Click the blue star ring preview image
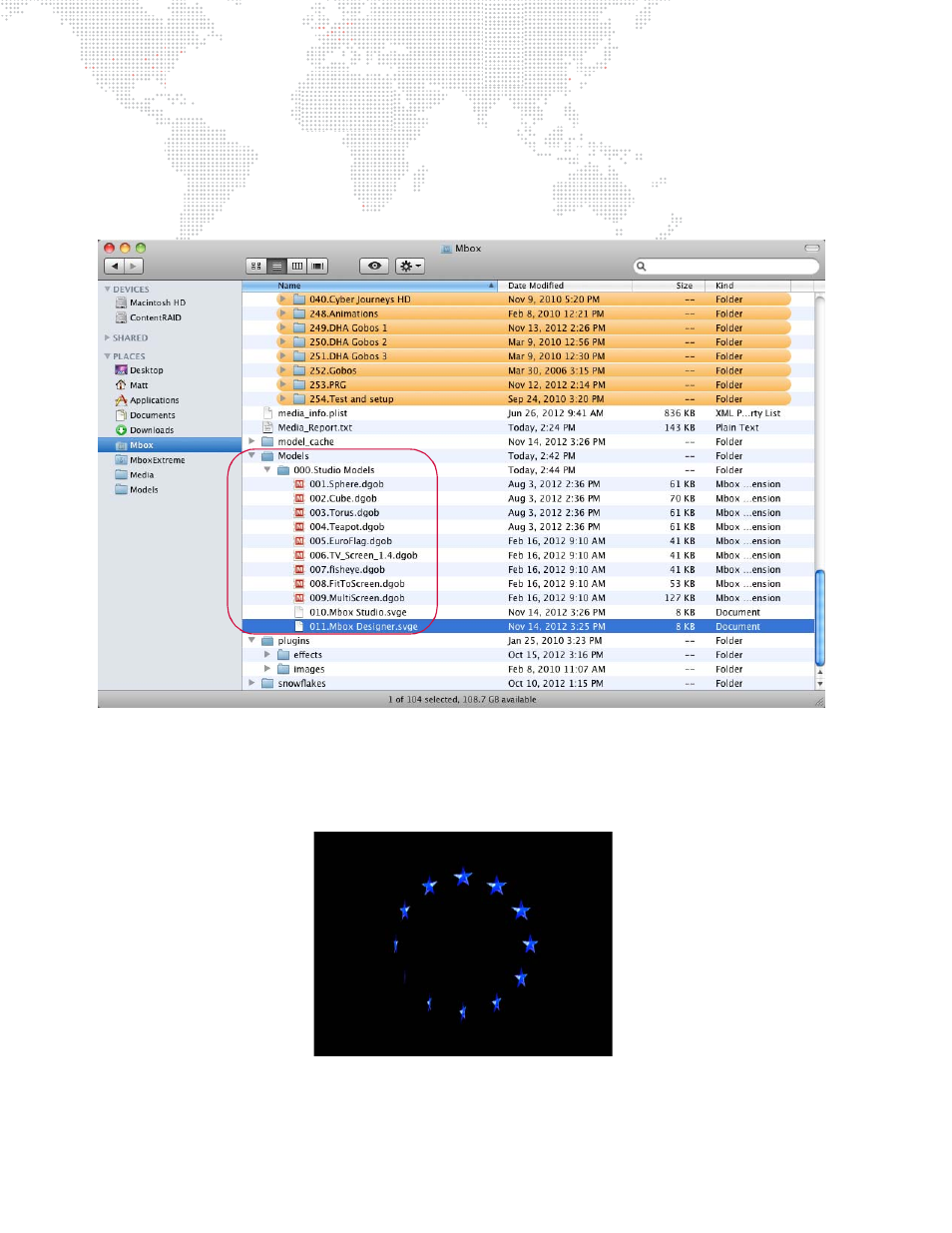The height and width of the screenshot is (1233, 952). pos(463,943)
